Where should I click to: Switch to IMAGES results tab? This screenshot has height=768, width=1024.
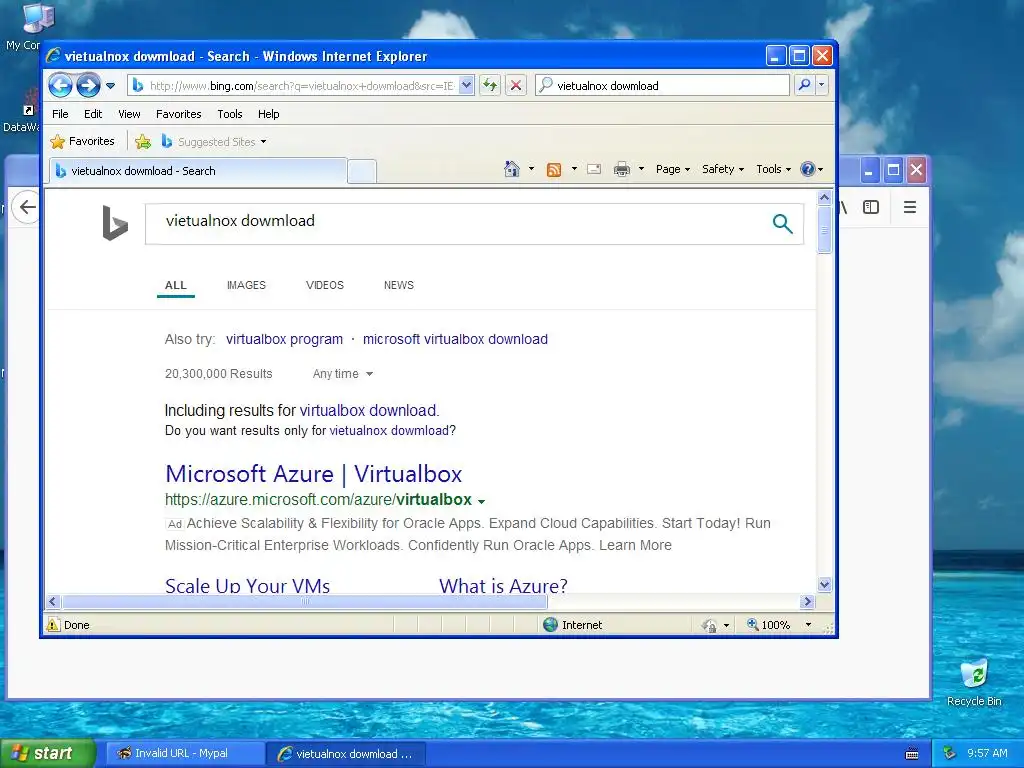(x=246, y=285)
